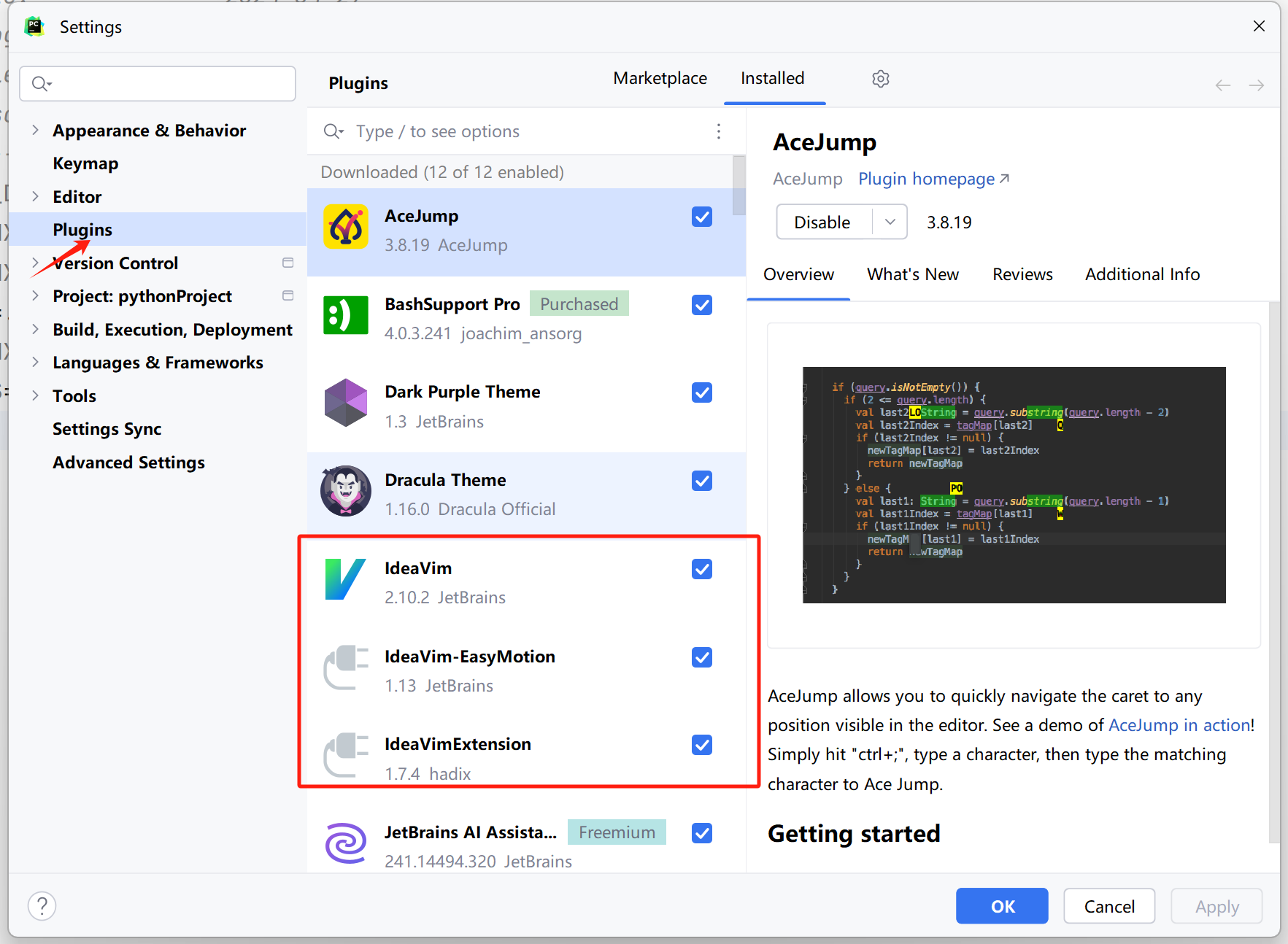This screenshot has height=944, width=1288.
Task: Select Keymap in the settings tree
Action: [85, 163]
